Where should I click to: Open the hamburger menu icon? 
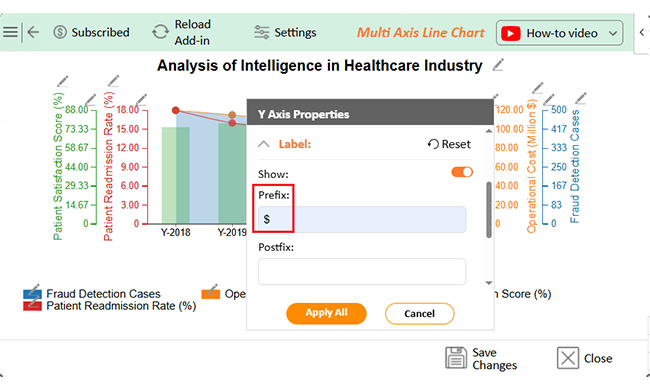(x=10, y=32)
